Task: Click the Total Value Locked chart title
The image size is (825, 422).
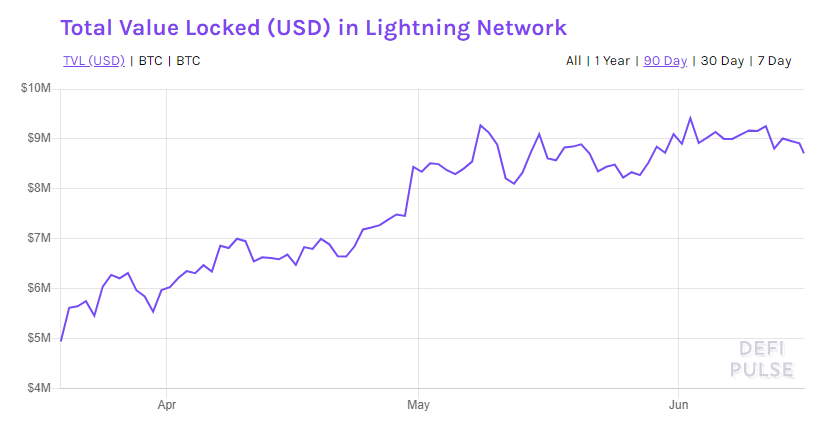Action: tap(314, 28)
